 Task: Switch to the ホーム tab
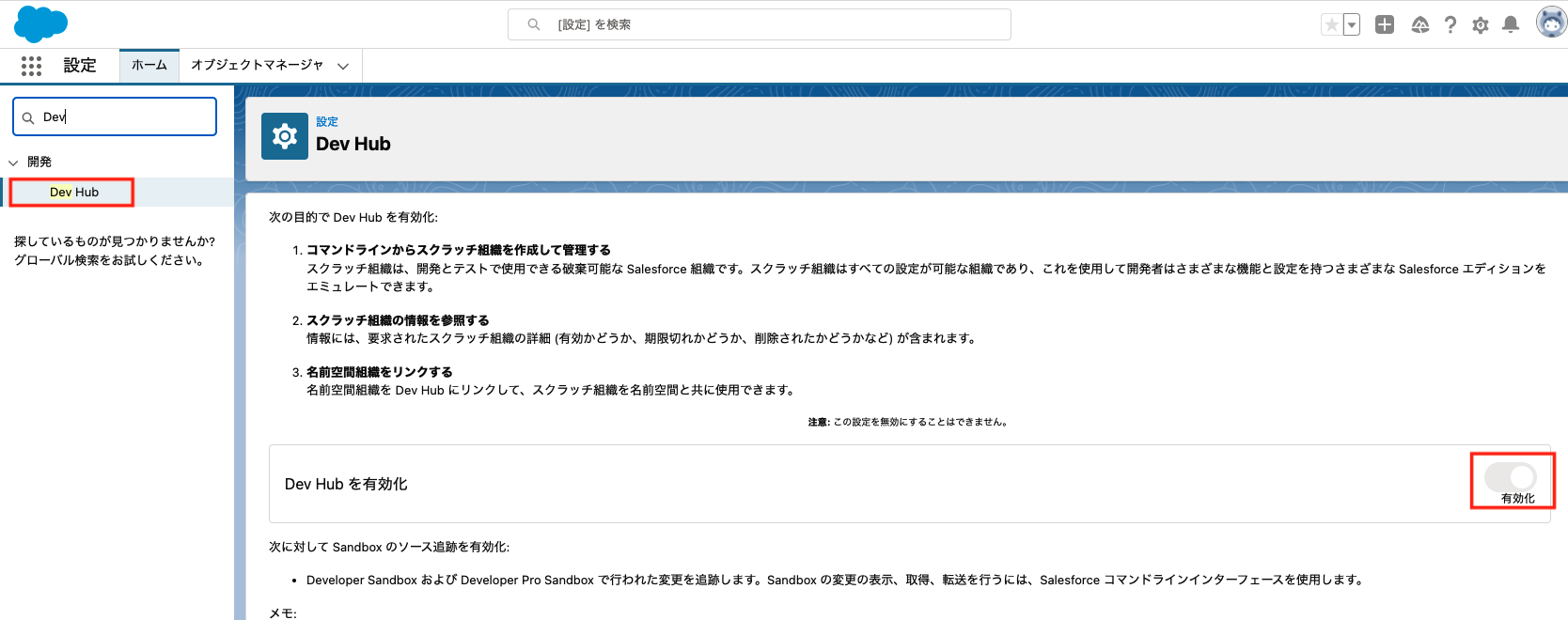(x=149, y=65)
